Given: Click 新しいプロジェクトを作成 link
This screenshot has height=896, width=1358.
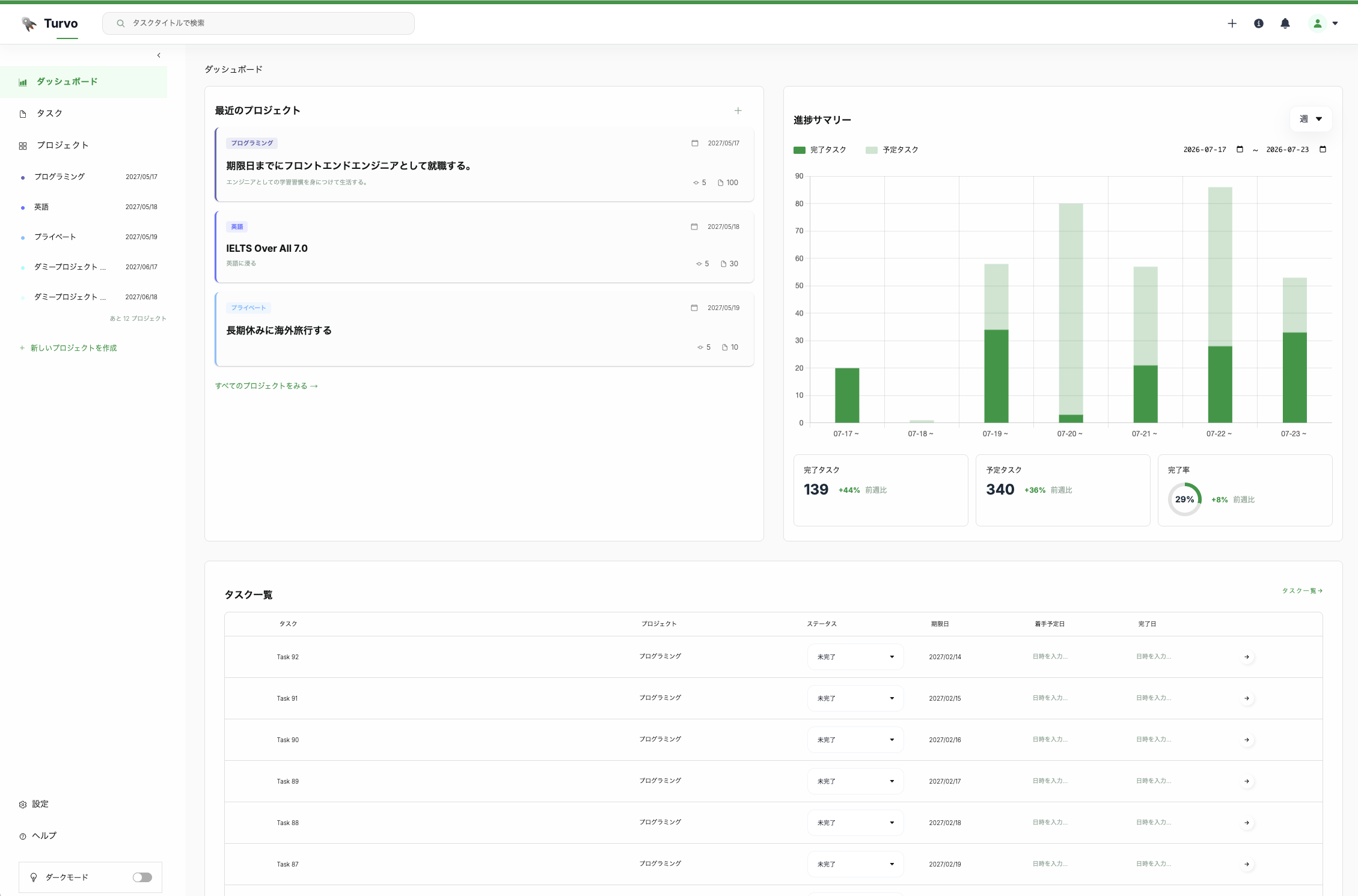Looking at the screenshot, I should [68, 348].
